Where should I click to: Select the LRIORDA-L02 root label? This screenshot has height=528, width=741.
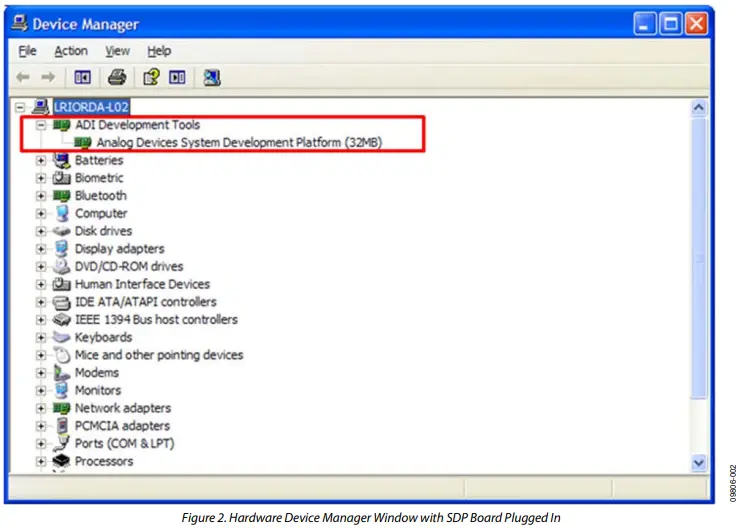91,107
